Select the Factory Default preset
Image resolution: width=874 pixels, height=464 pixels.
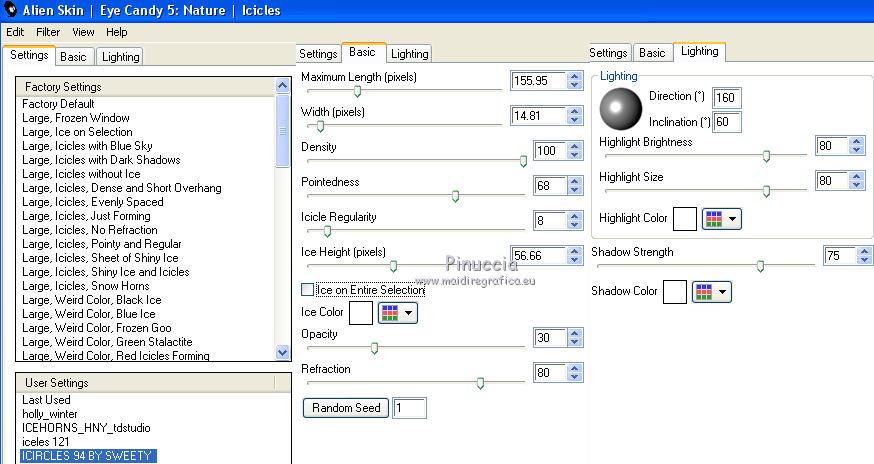point(59,104)
